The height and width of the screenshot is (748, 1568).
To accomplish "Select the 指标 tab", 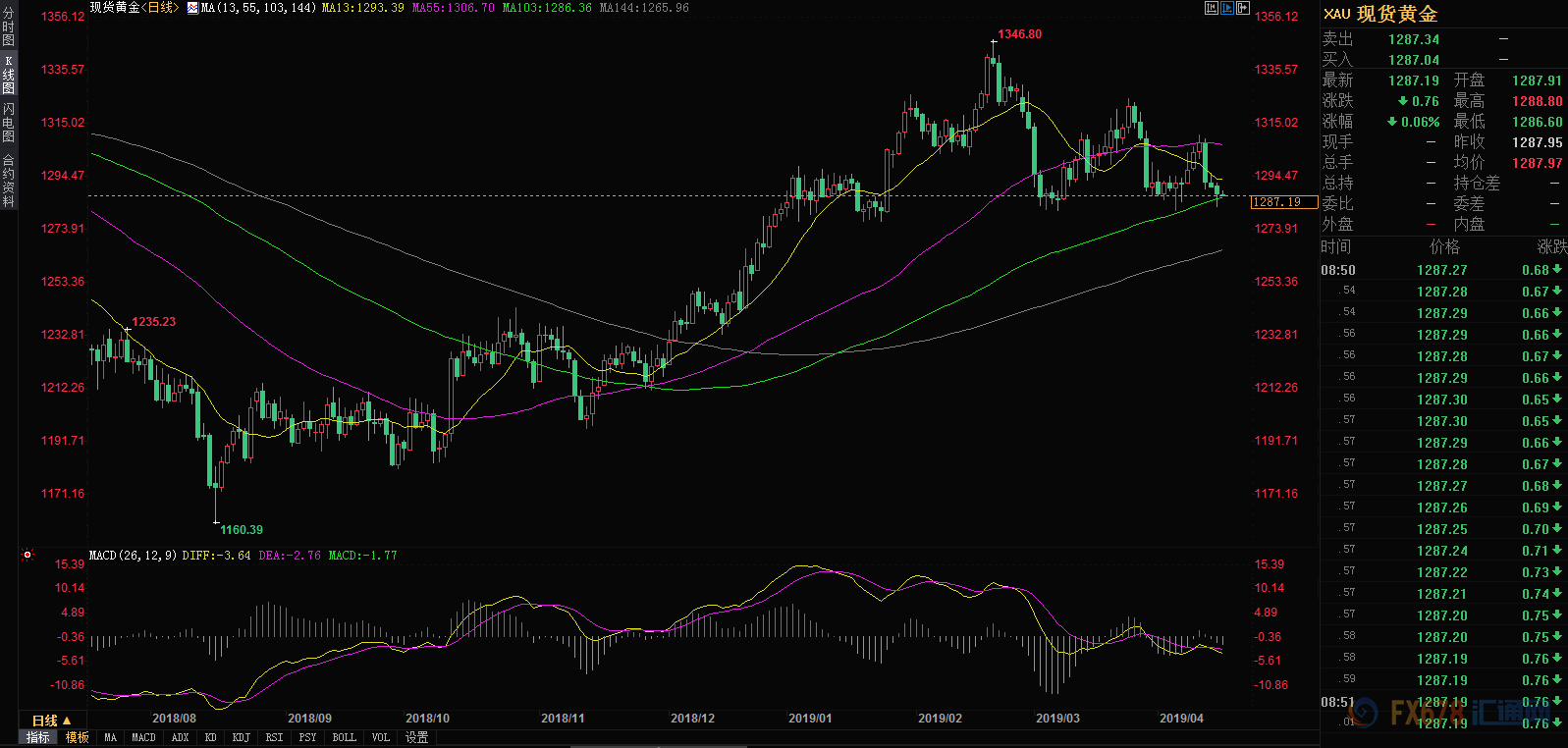I will click(37, 737).
